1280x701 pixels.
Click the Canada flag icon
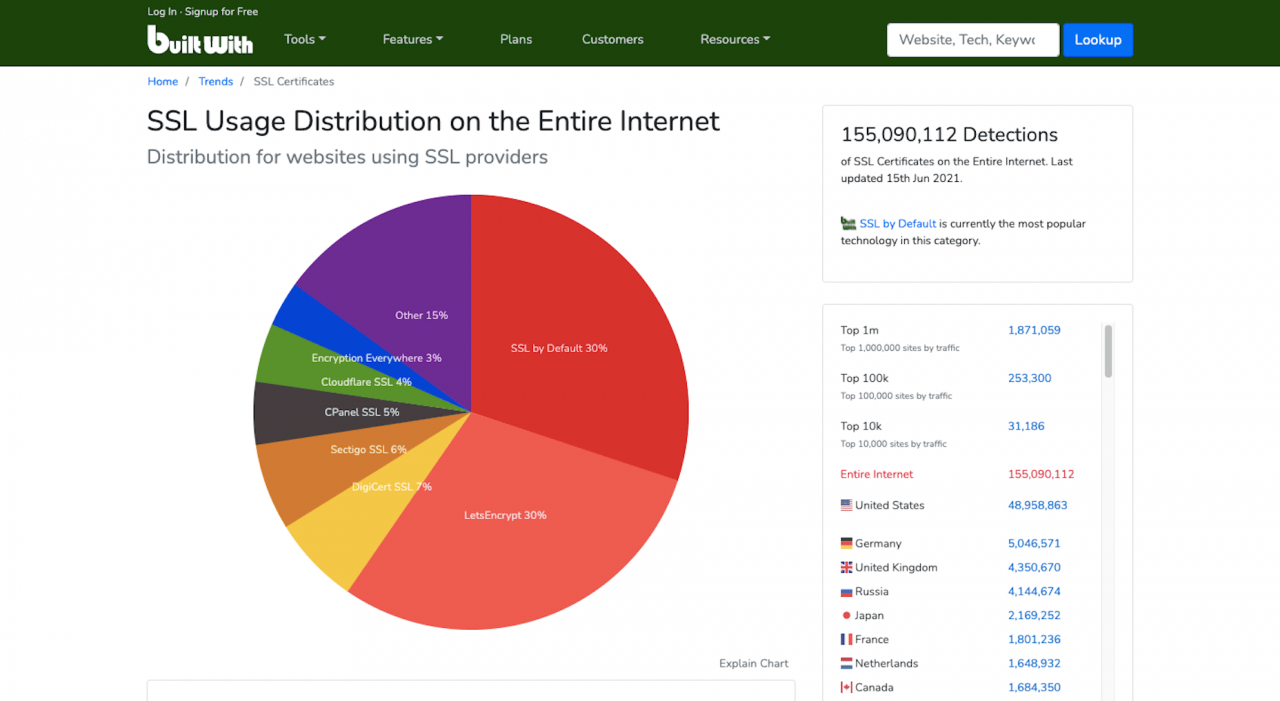click(846, 687)
